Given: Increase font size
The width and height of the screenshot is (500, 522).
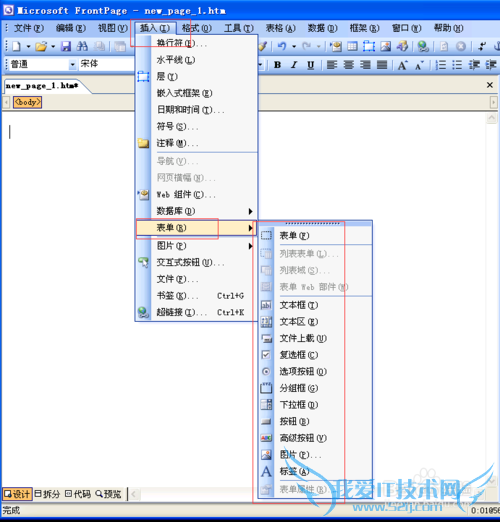Looking at the screenshot, I should point(403,65).
